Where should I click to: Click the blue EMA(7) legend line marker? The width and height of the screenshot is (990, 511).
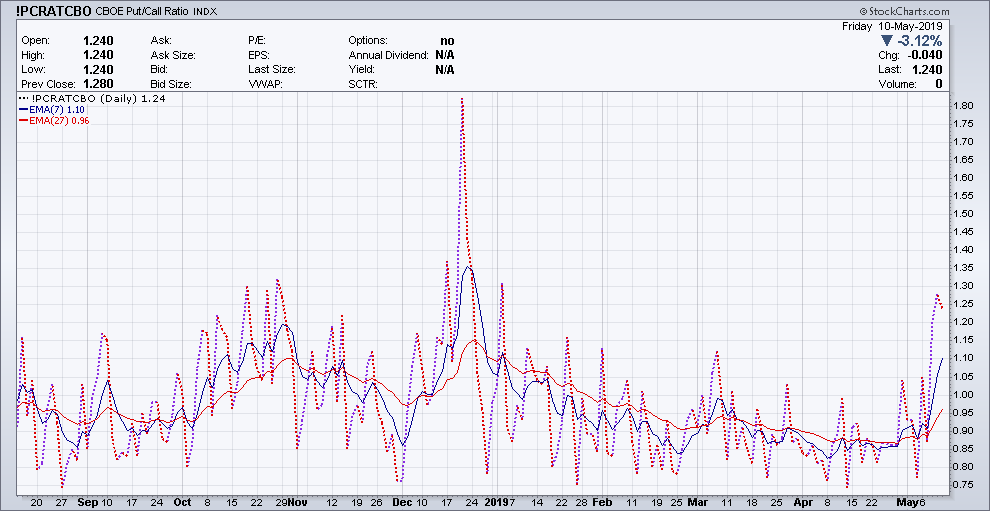coord(23,111)
